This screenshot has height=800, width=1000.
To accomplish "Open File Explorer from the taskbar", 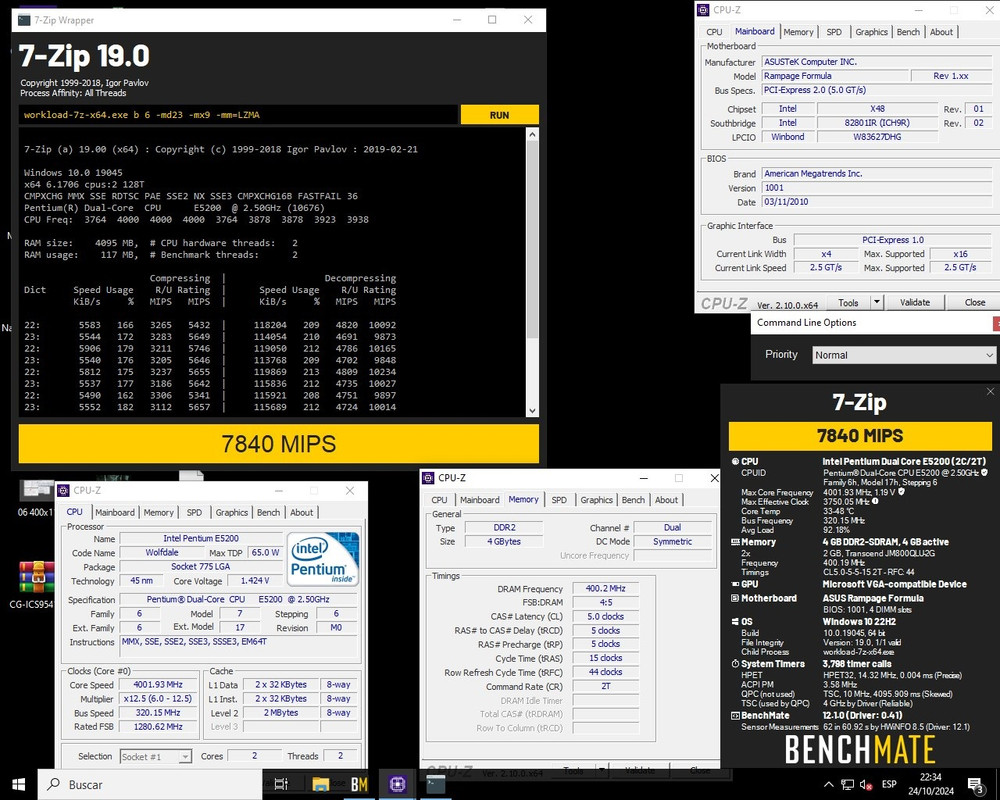I will point(320,784).
